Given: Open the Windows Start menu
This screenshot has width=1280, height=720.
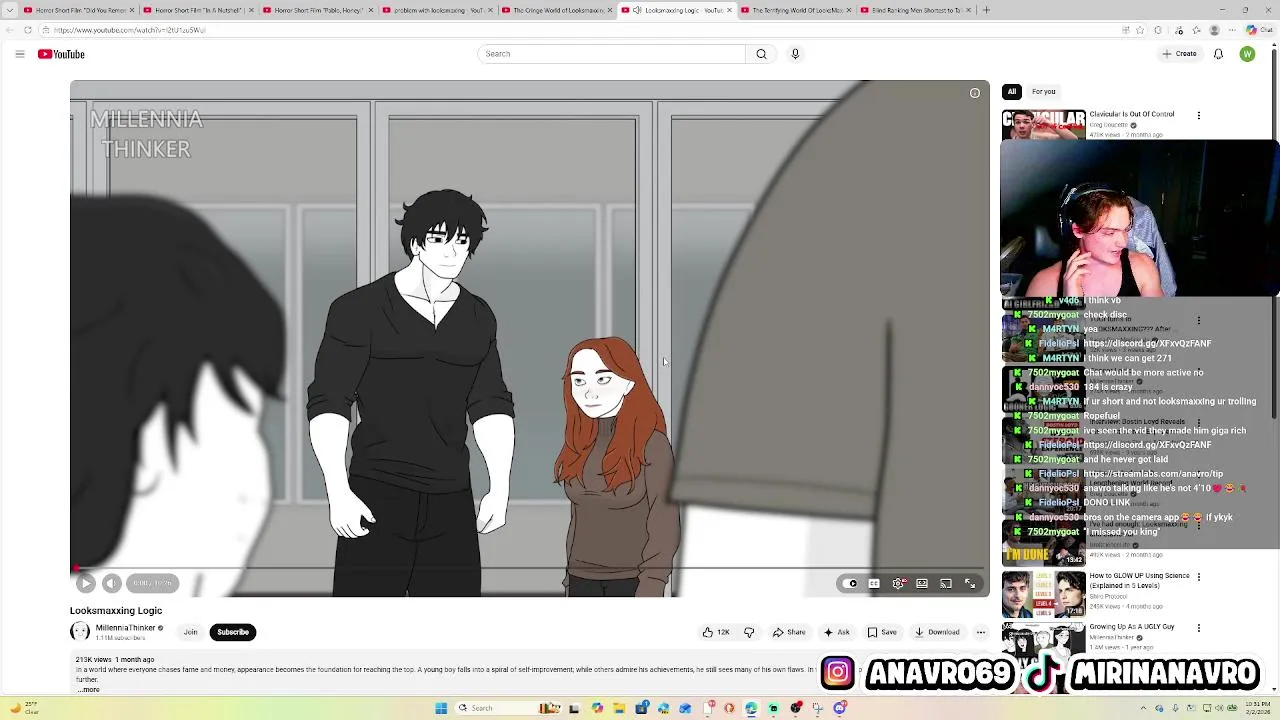Looking at the screenshot, I should [x=441, y=708].
